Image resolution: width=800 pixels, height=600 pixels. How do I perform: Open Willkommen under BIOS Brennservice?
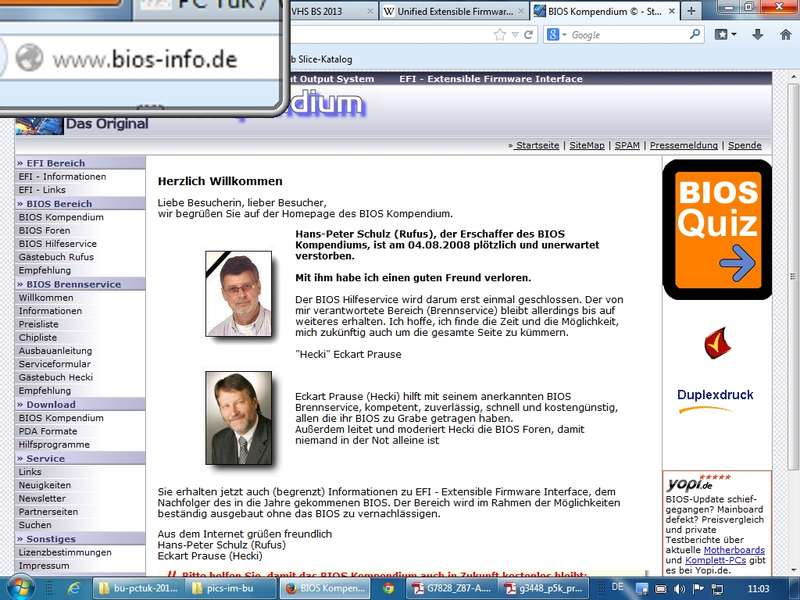click(x=46, y=297)
